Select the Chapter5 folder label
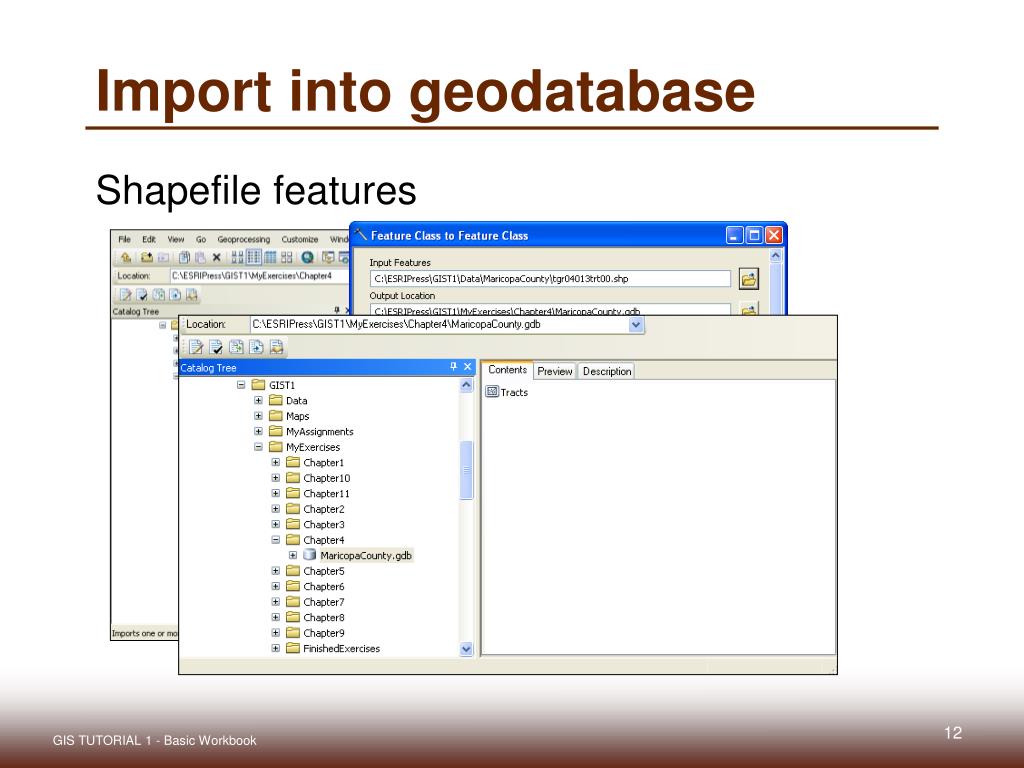 323,571
